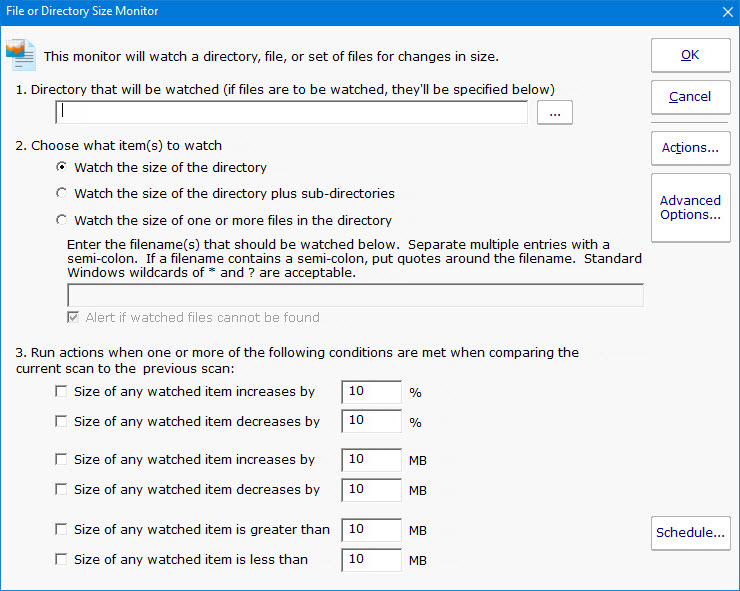Click the increase percent value field
740x591 pixels.
point(371,392)
